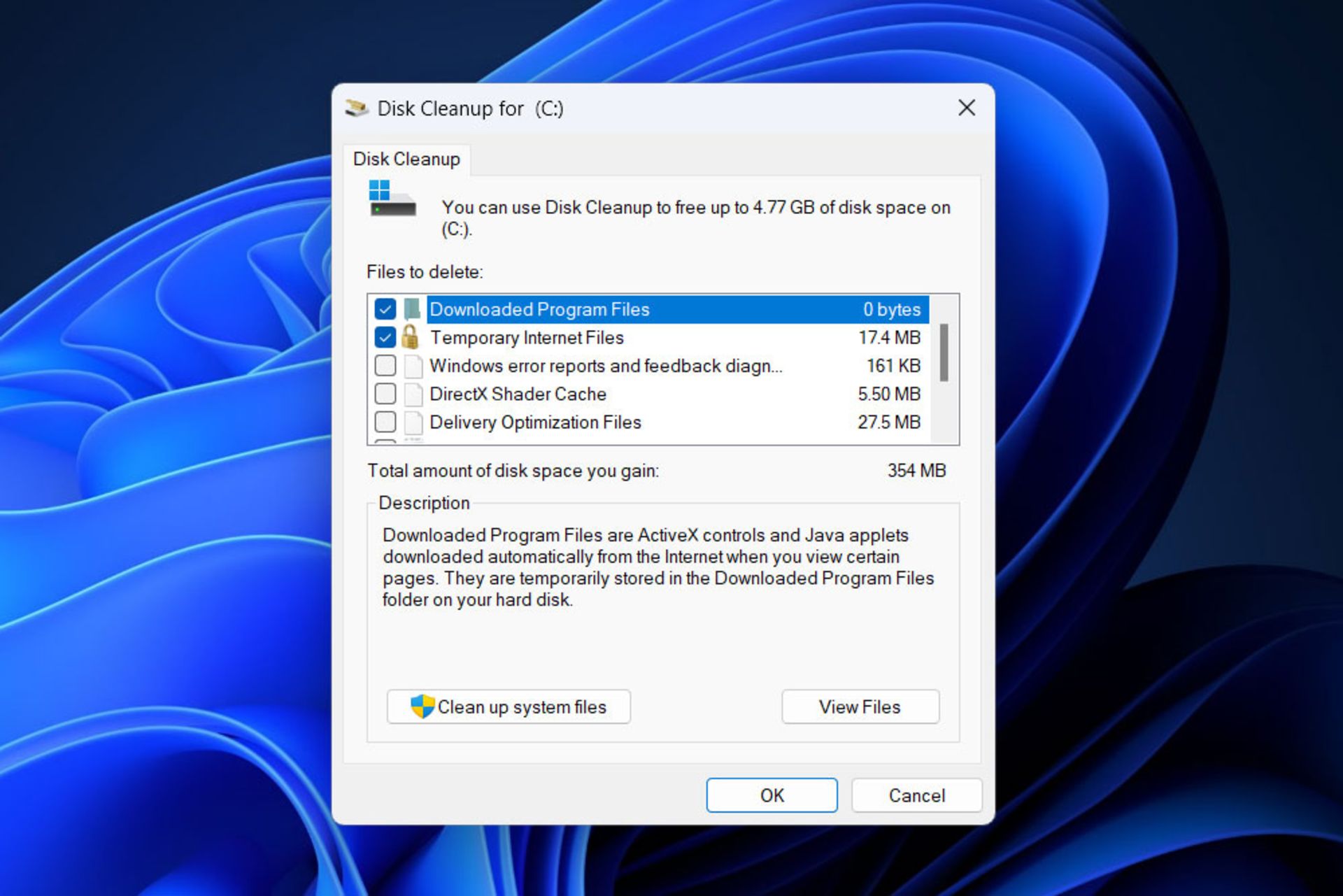1343x896 pixels.
Task: Uncheck the Temporary Internet Files checkbox
Action: pyautogui.click(x=385, y=338)
